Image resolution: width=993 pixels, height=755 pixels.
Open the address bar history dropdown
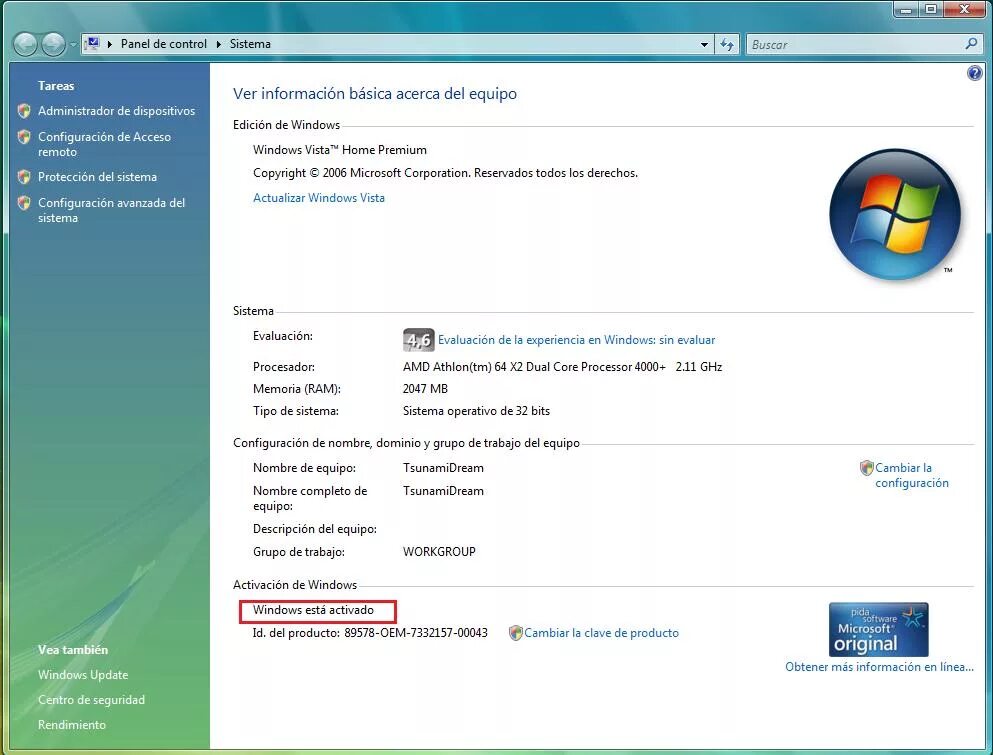704,45
